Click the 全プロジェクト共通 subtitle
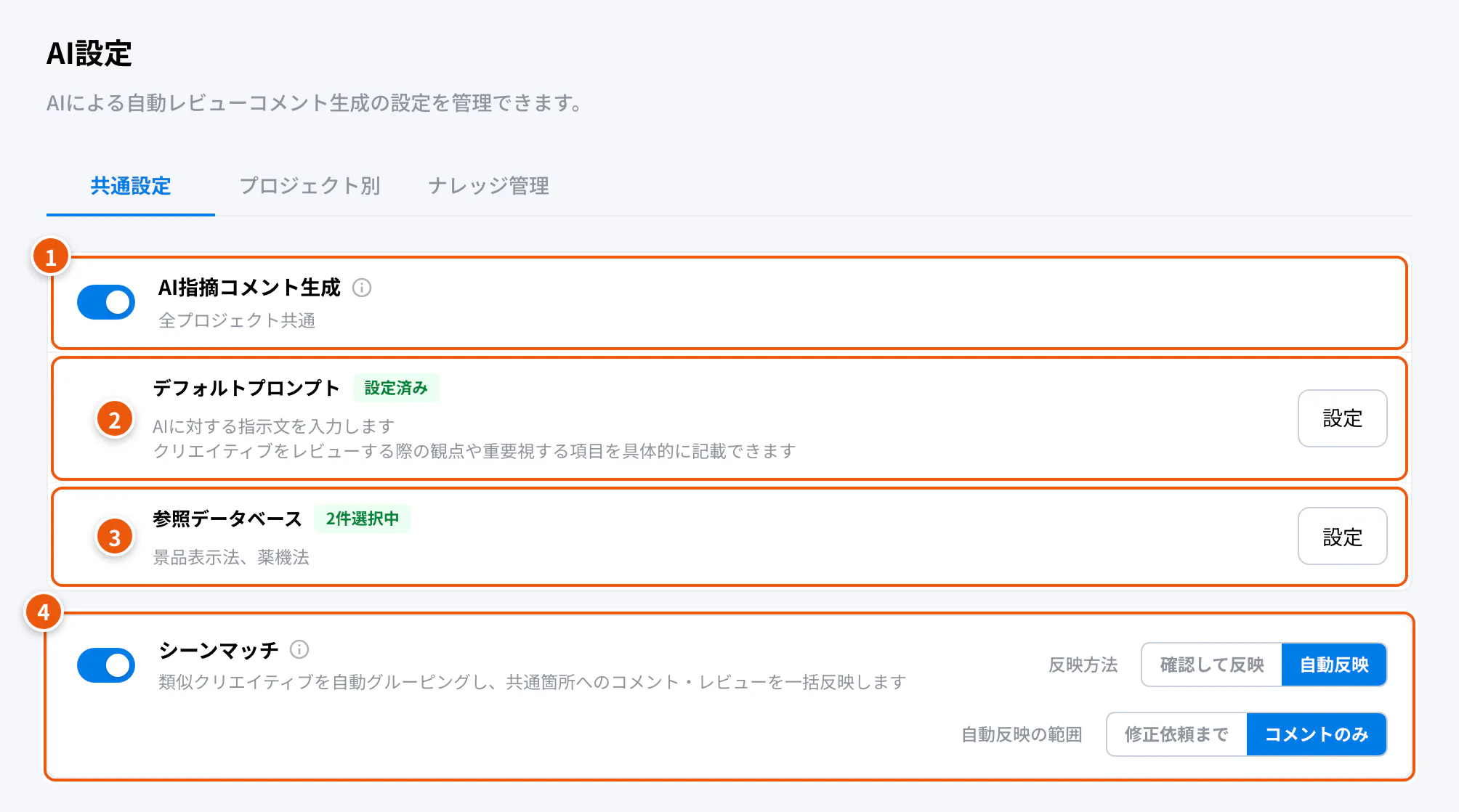 tap(237, 320)
